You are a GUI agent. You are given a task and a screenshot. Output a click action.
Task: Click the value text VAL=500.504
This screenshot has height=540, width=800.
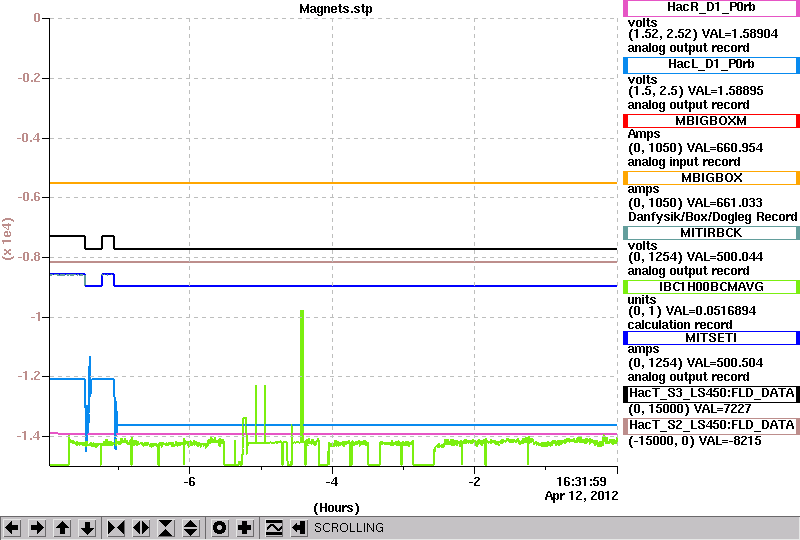tap(726, 363)
